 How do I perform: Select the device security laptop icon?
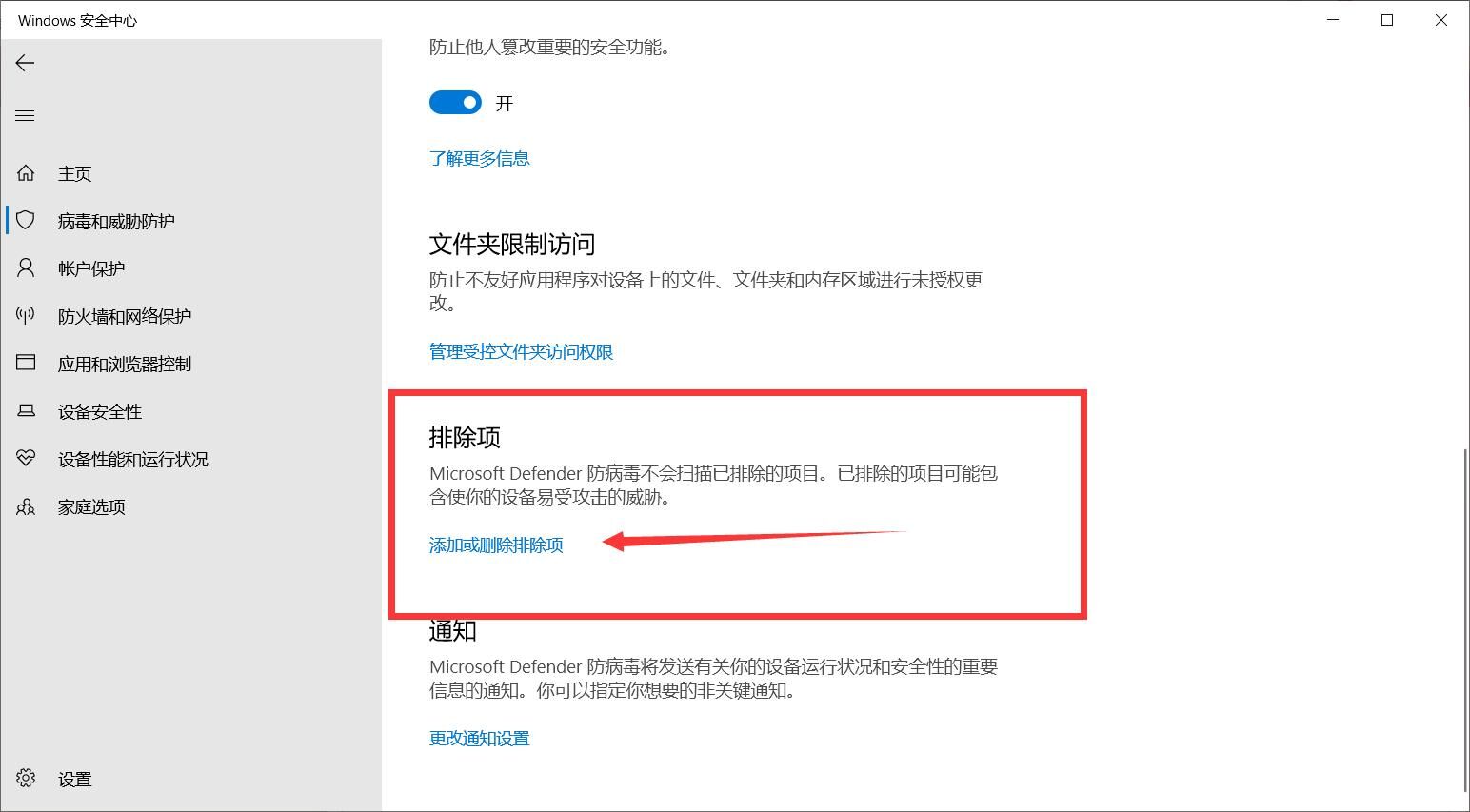26,411
